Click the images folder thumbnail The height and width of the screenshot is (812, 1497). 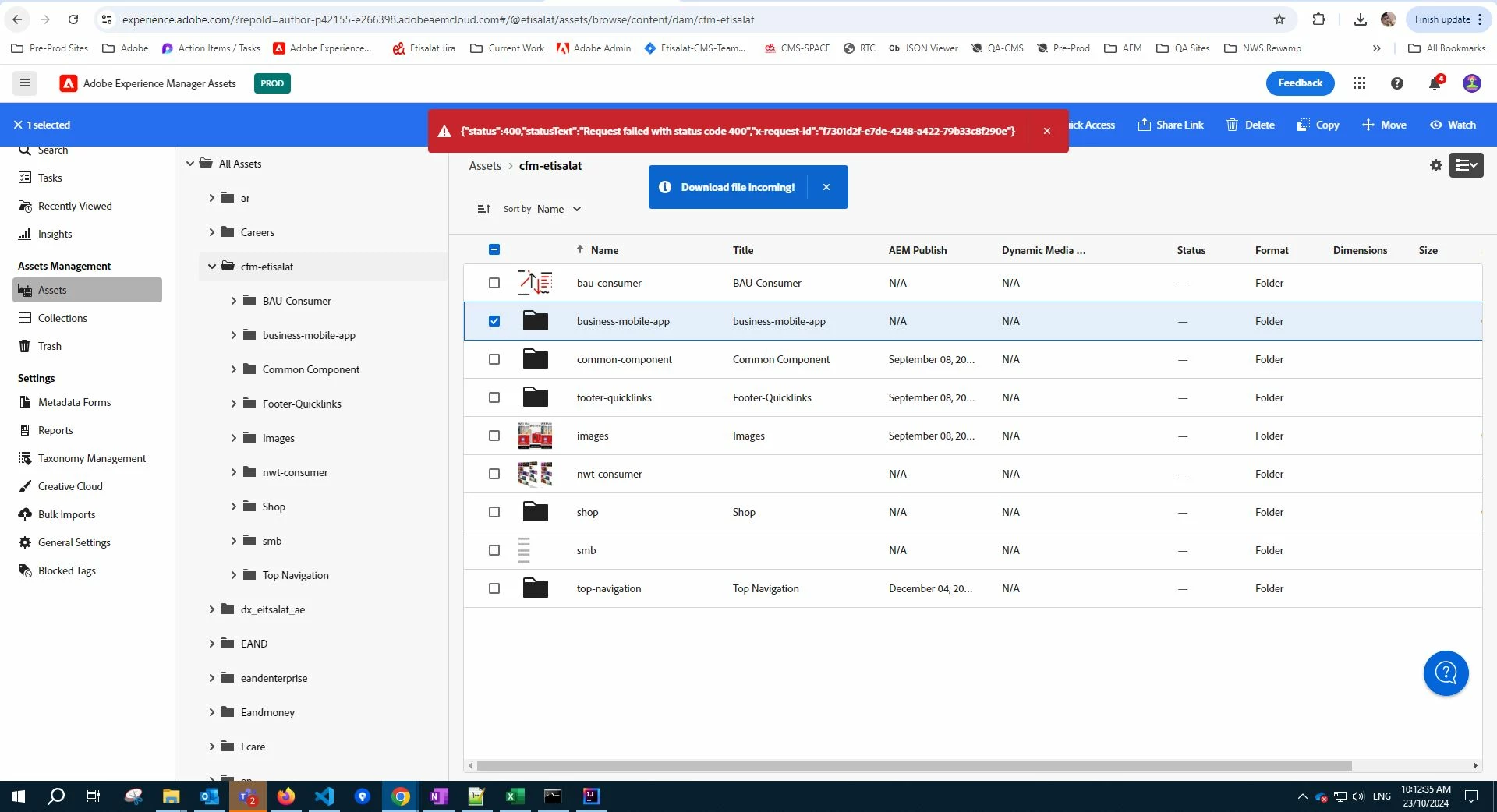pyautogui.click(x=535, y=436)
